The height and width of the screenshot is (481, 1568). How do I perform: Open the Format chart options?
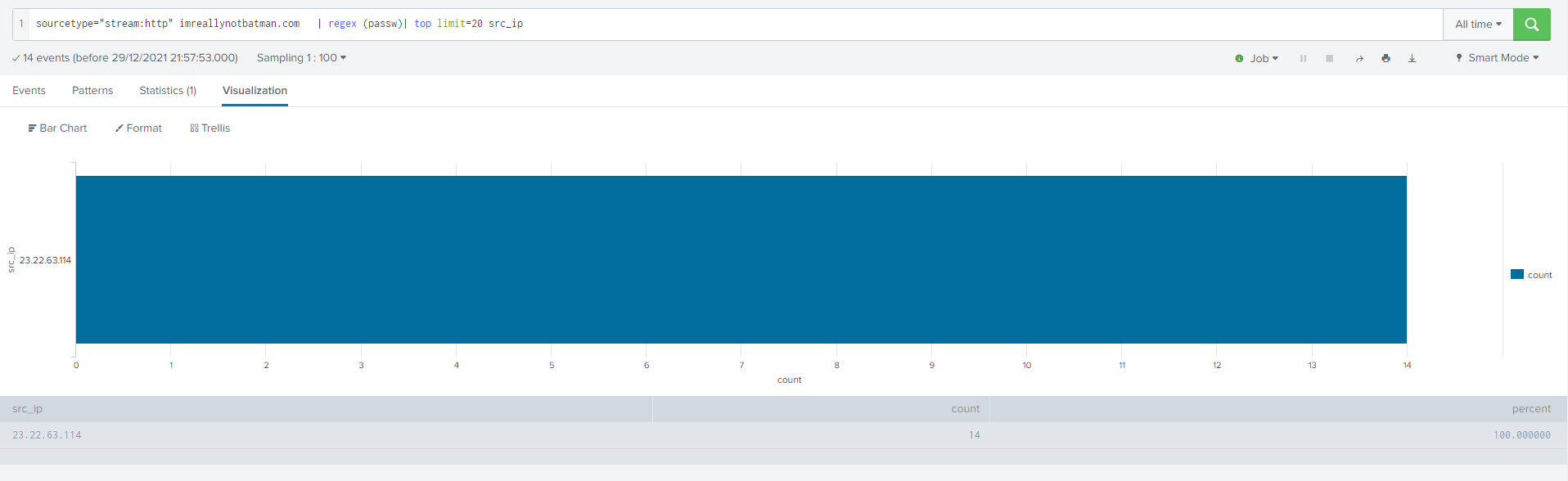coord(138,128)
